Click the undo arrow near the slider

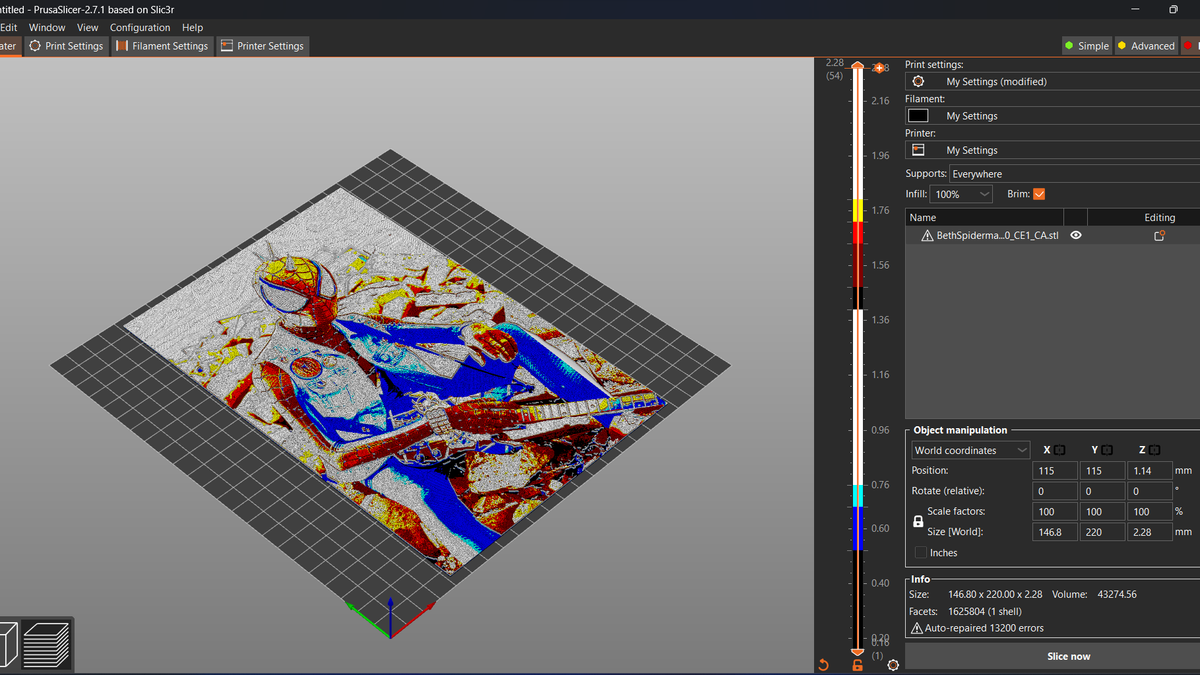click(822, 664)
